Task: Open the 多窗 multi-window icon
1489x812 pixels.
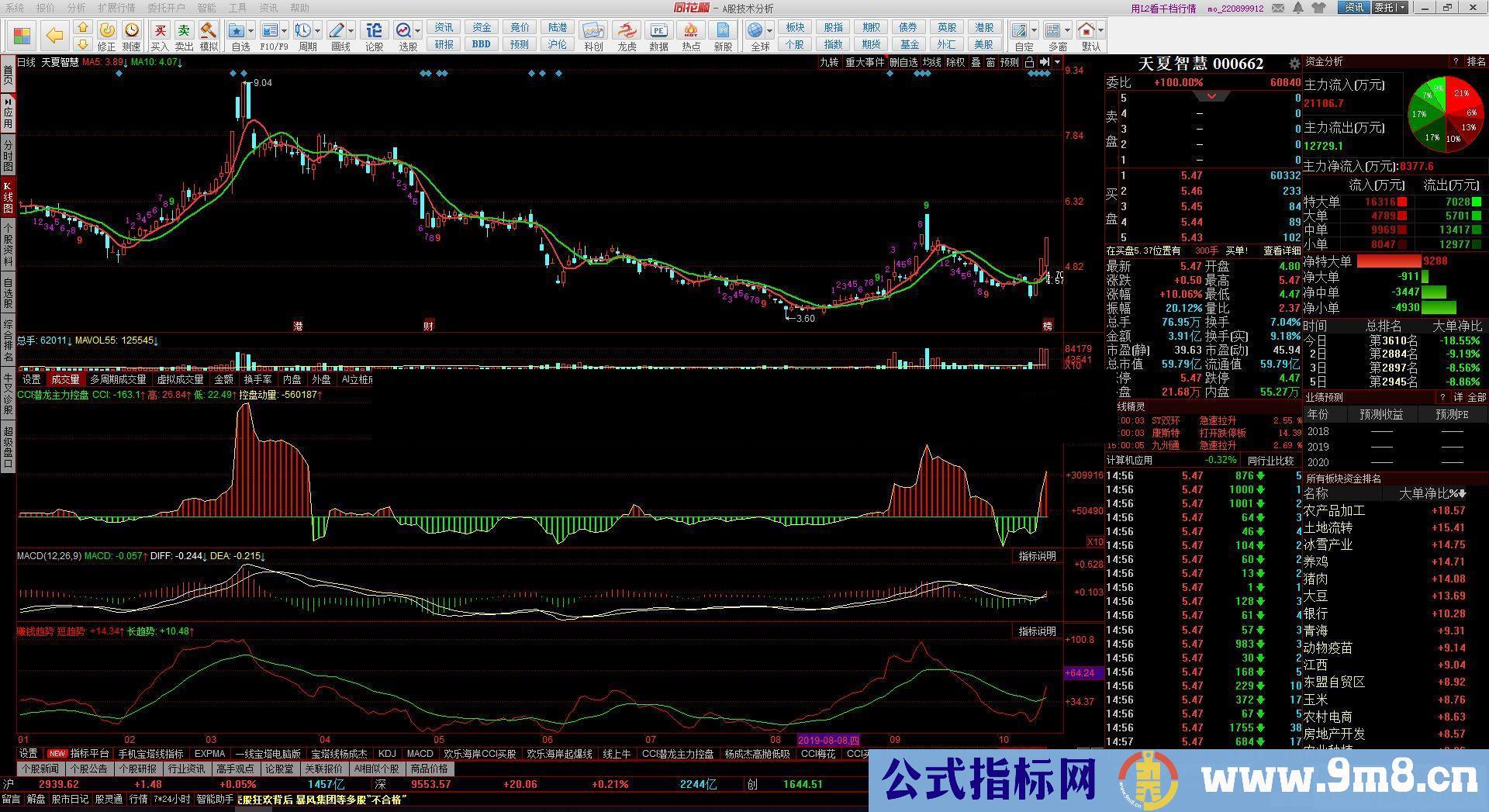Action: coord(1053,30)
